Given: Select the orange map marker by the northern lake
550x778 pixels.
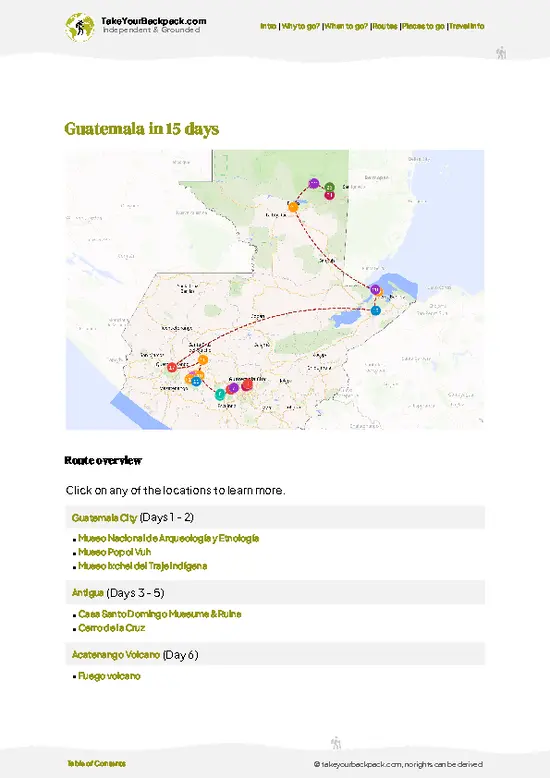Looking at the screenshot, I should point(293,207).
